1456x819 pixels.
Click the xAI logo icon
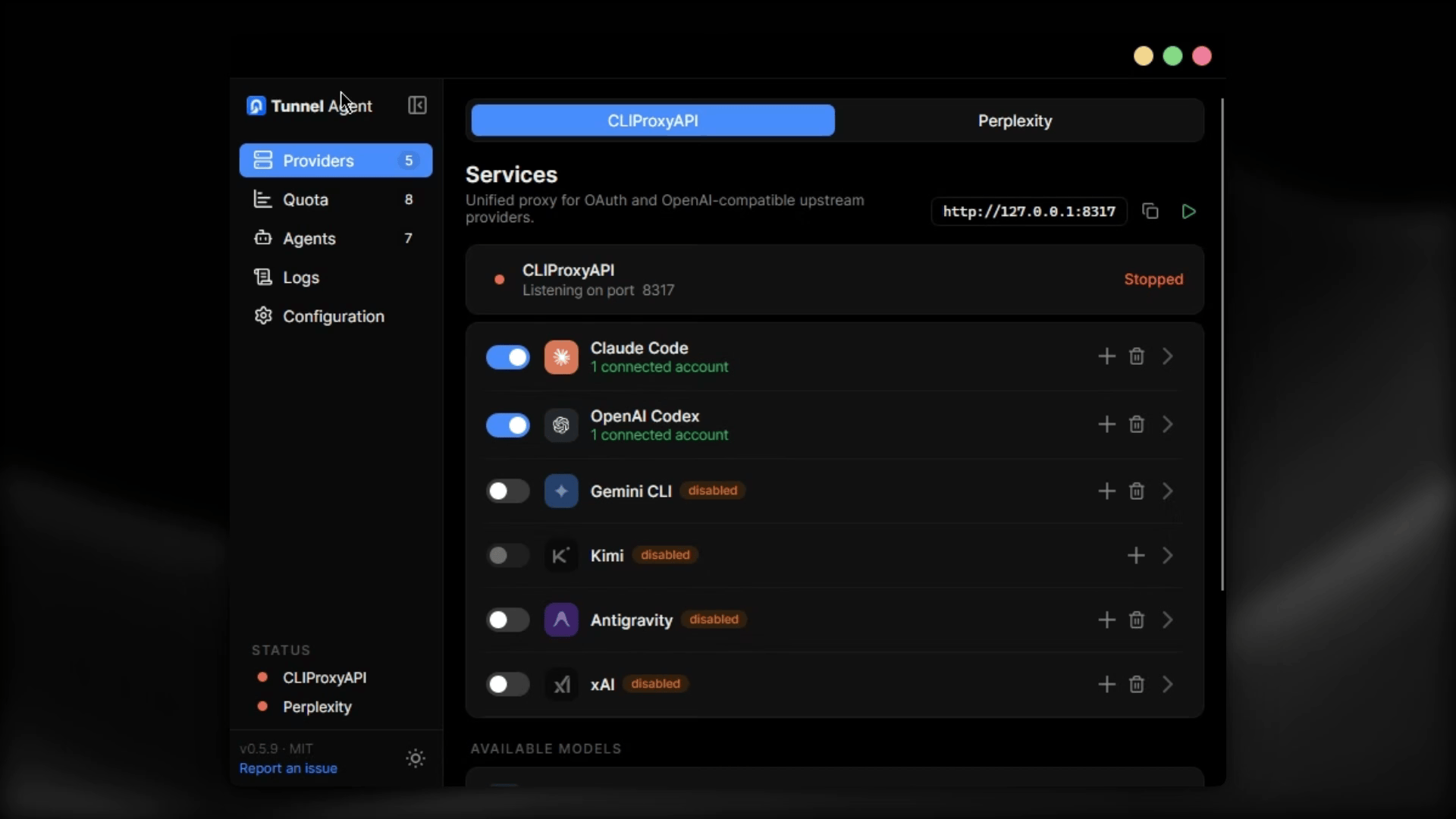tap(561, 685)
